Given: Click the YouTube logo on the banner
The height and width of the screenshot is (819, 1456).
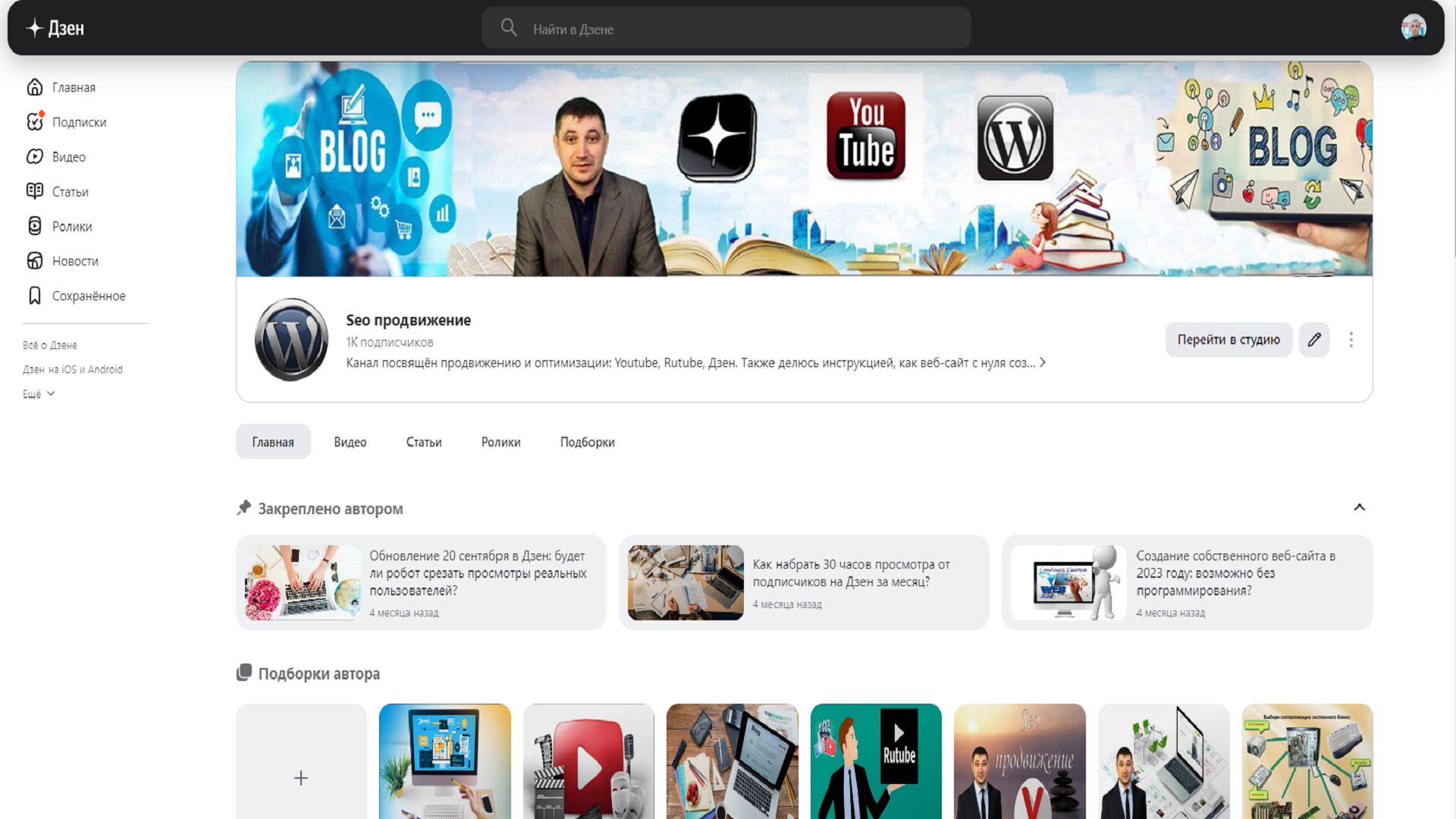Looking at the screenshot, I should point(866,136).
